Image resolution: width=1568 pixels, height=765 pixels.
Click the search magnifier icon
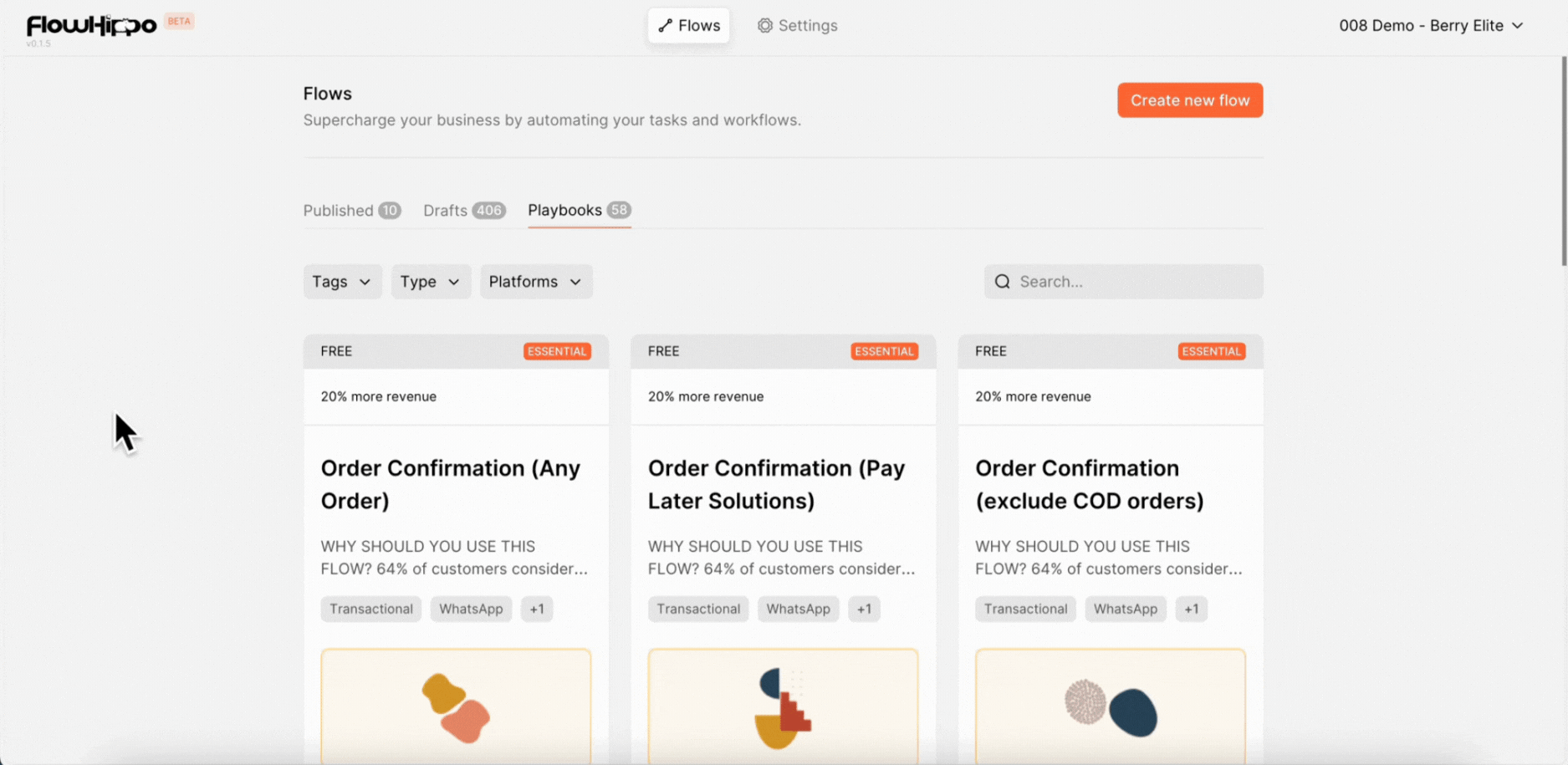(1003, 282)
